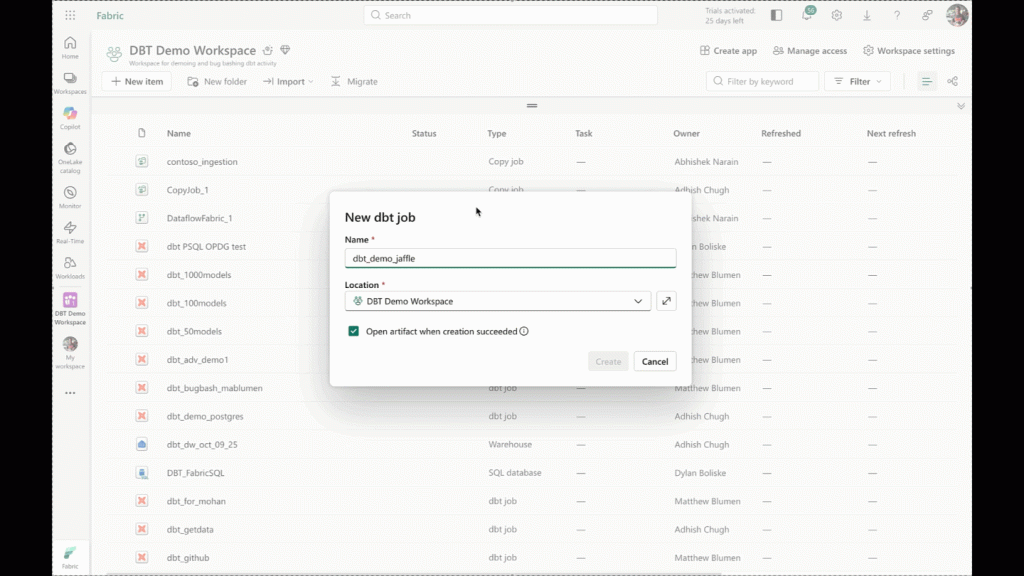Open Location picker in expanded view
1024x576 pixels.
coord(666,299)
